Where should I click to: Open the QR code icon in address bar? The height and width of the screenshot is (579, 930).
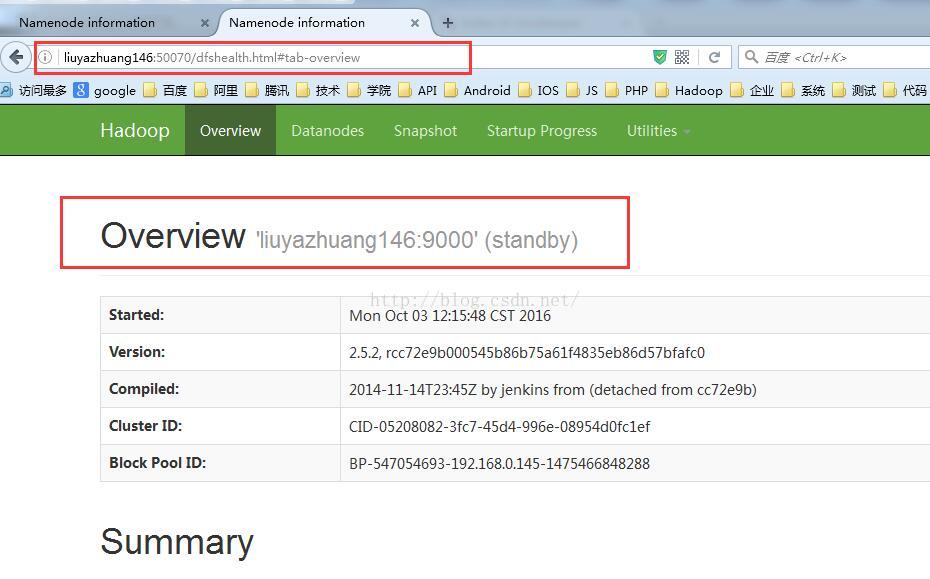682,58
